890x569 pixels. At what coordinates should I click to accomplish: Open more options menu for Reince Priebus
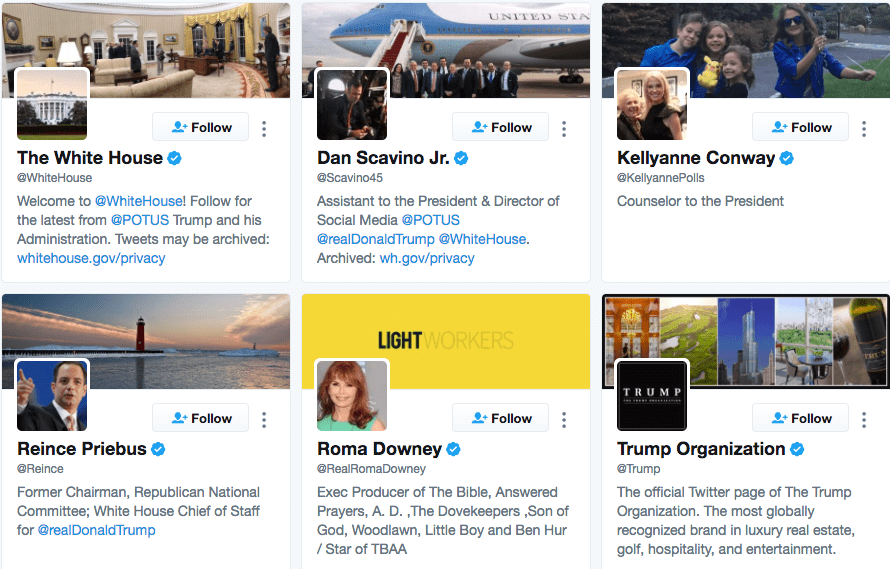[x=264, y=419]
